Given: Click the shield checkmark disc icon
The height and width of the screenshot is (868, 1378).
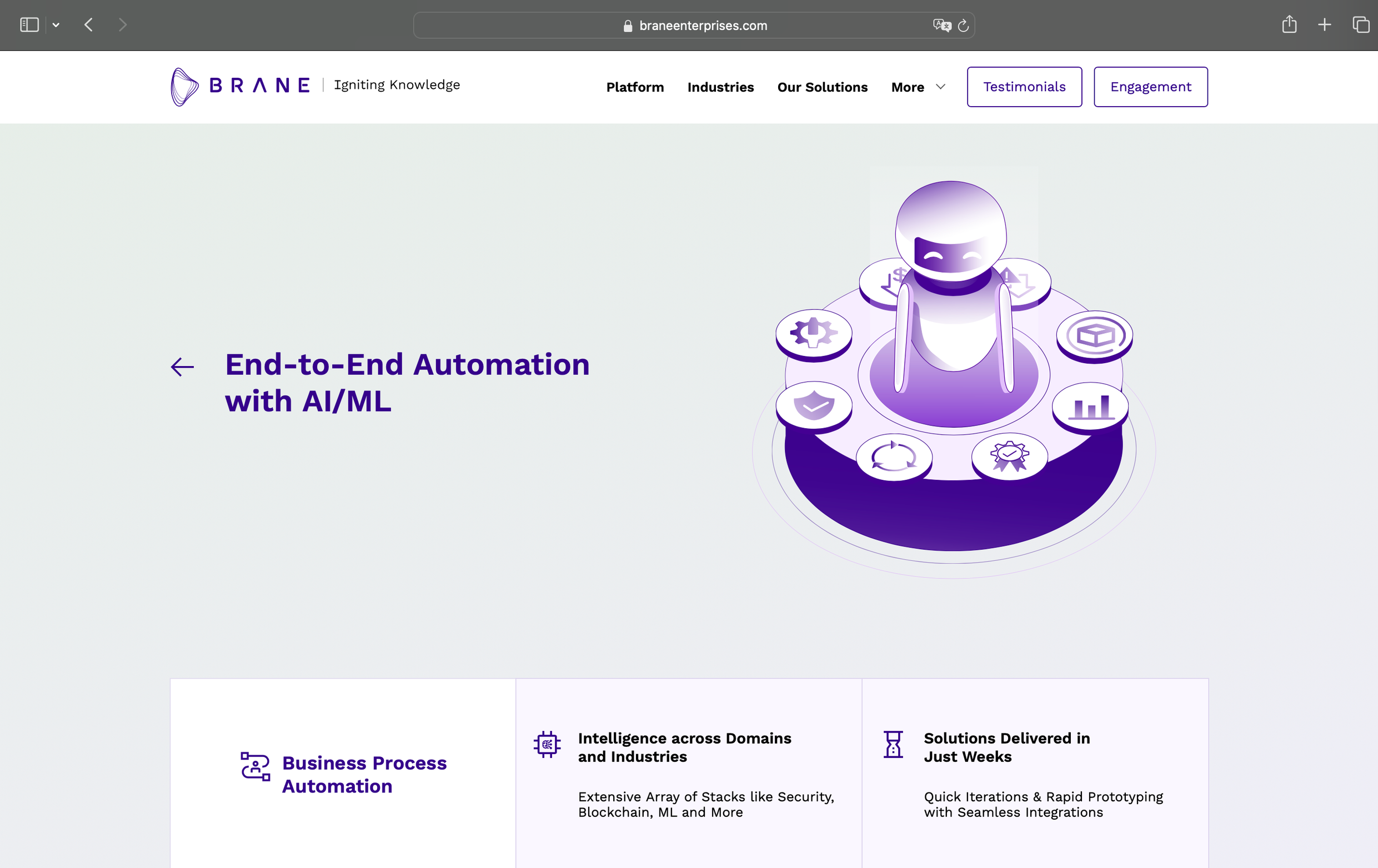Looking at the screenshot, I should coord(813,405).
